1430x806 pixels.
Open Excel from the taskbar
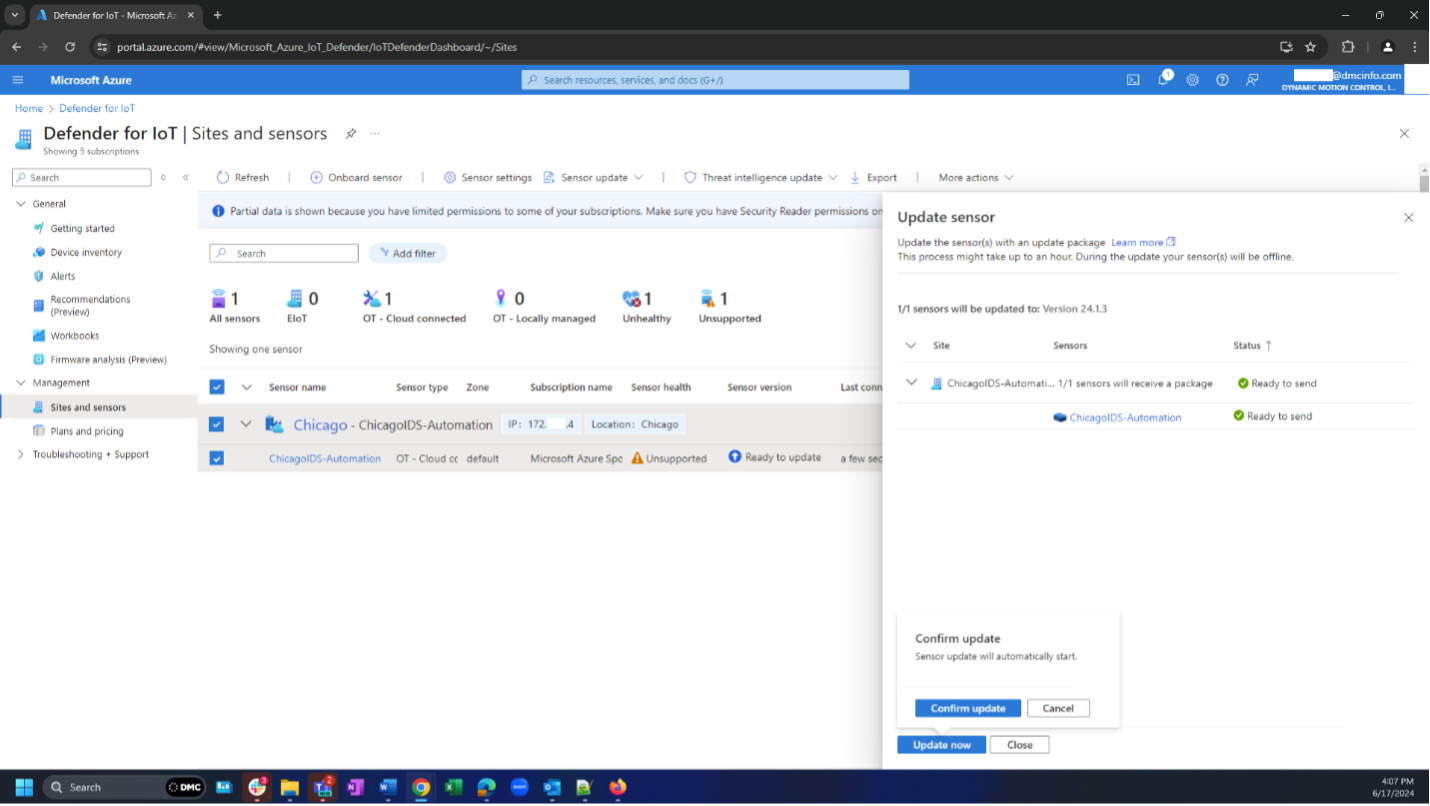(453, 787)
